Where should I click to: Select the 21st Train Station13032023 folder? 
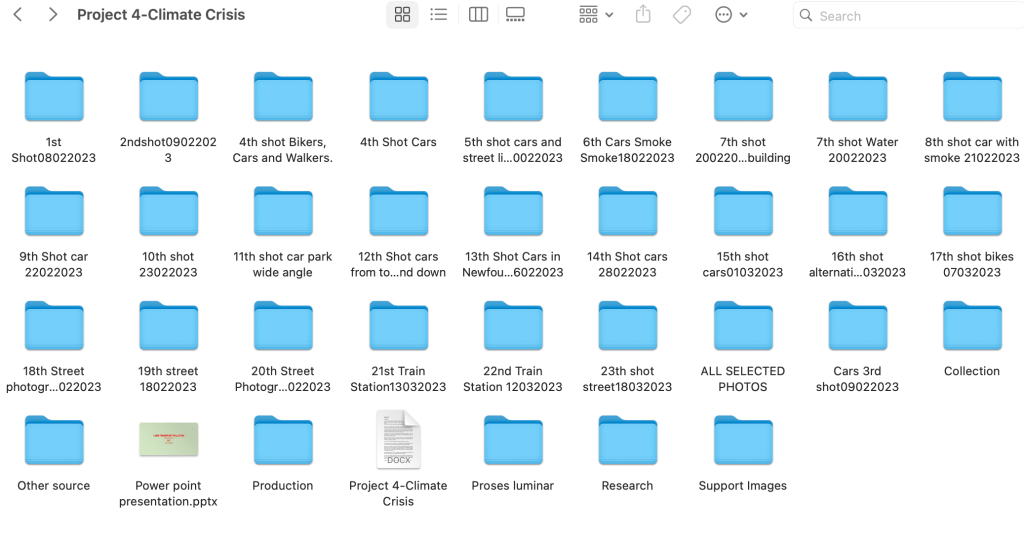(x=398, y=327)
